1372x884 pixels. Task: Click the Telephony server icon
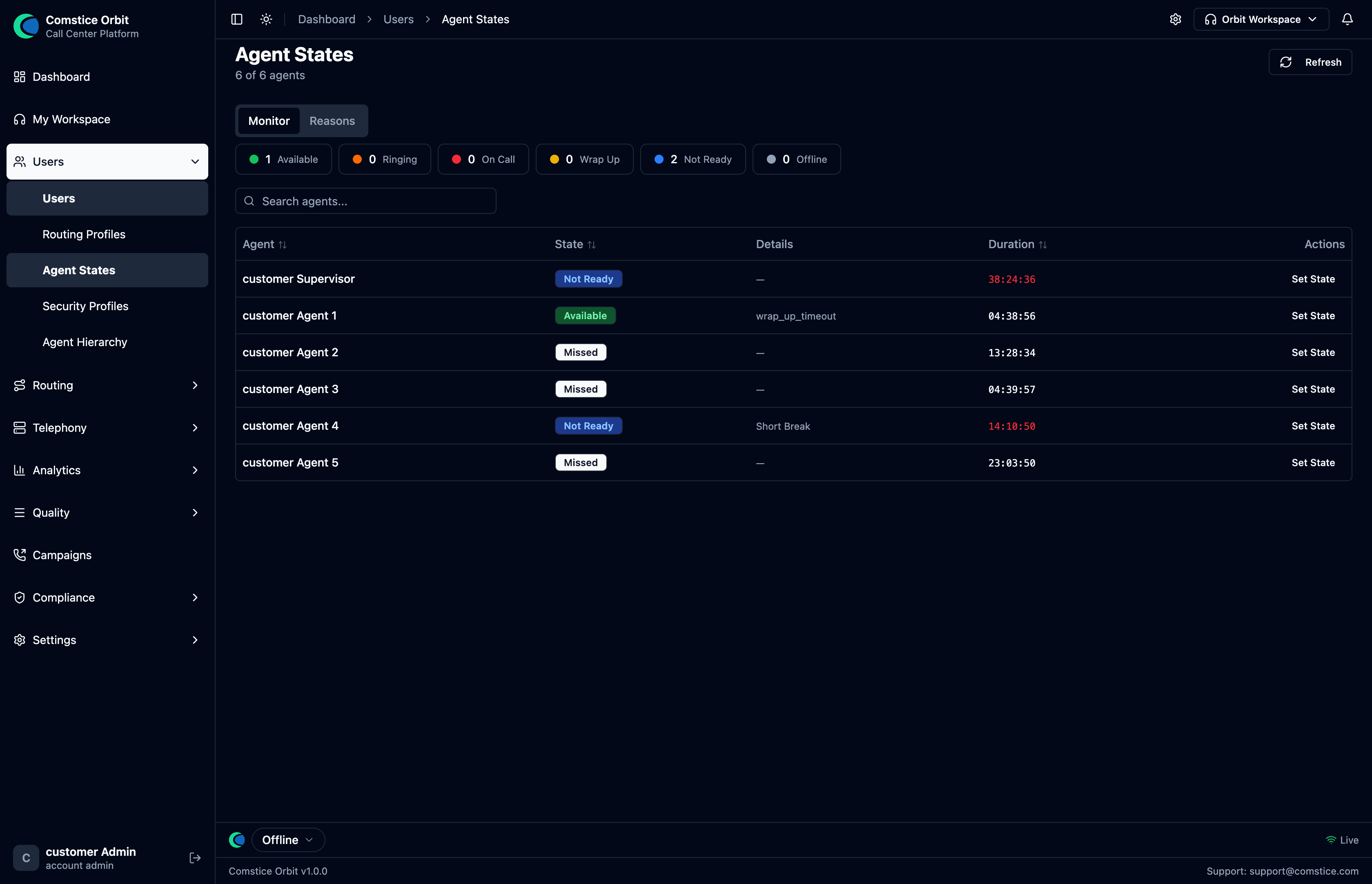[x=20, y=428]
